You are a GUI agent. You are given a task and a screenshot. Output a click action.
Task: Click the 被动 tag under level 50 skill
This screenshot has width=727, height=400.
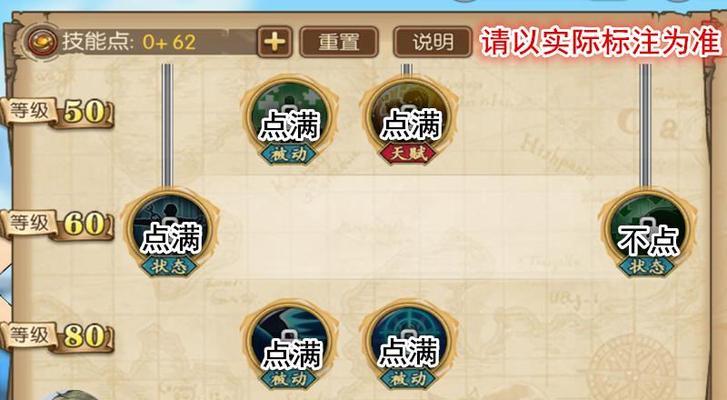point(289,154)
